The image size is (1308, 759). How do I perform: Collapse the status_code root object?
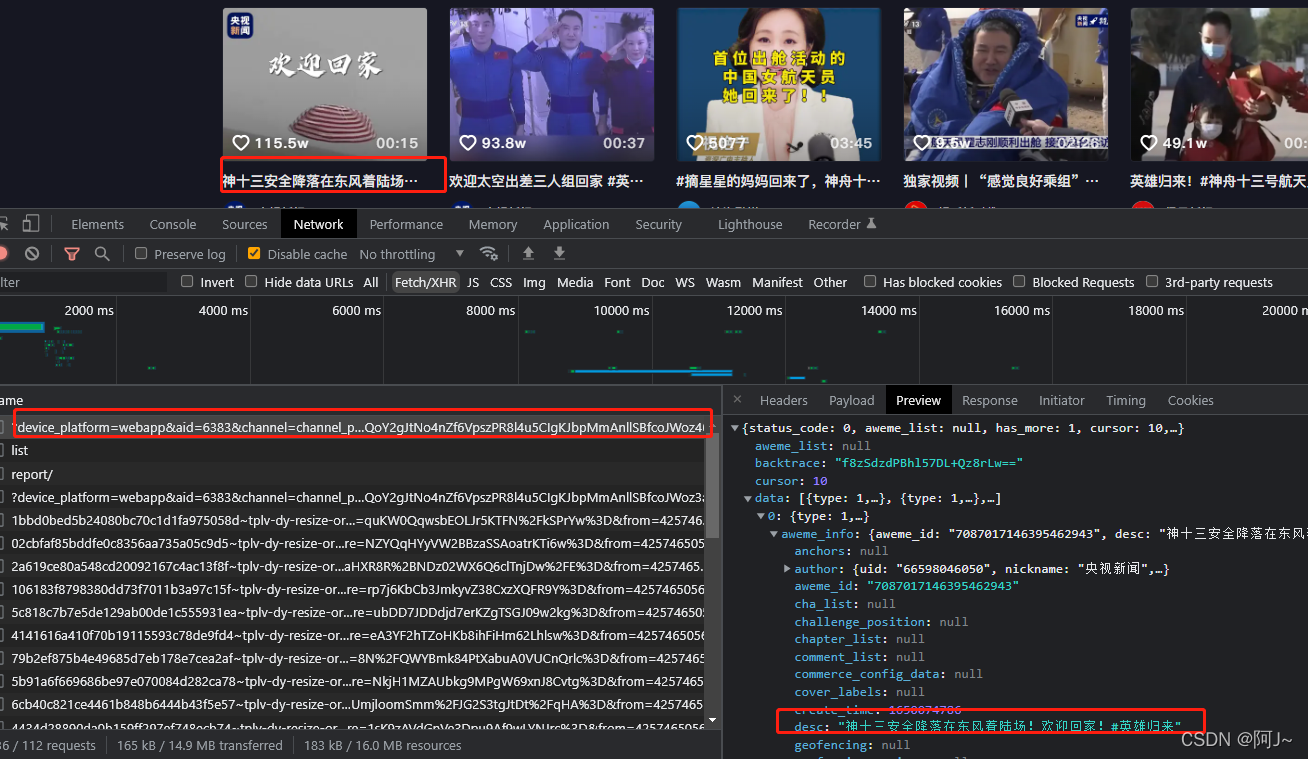pos(735,428)
